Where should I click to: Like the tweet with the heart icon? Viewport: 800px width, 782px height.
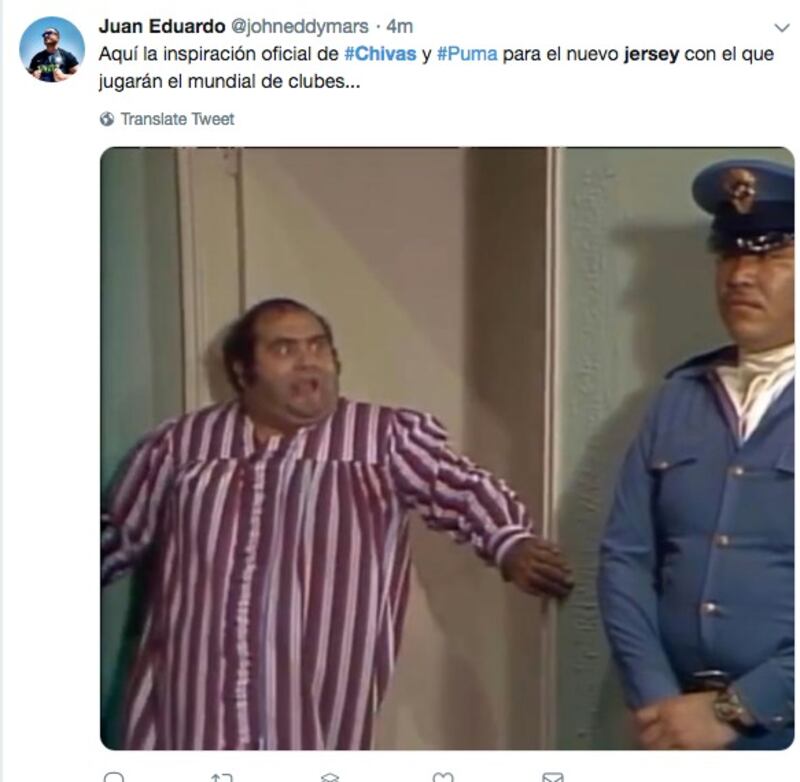coord(443,777)
